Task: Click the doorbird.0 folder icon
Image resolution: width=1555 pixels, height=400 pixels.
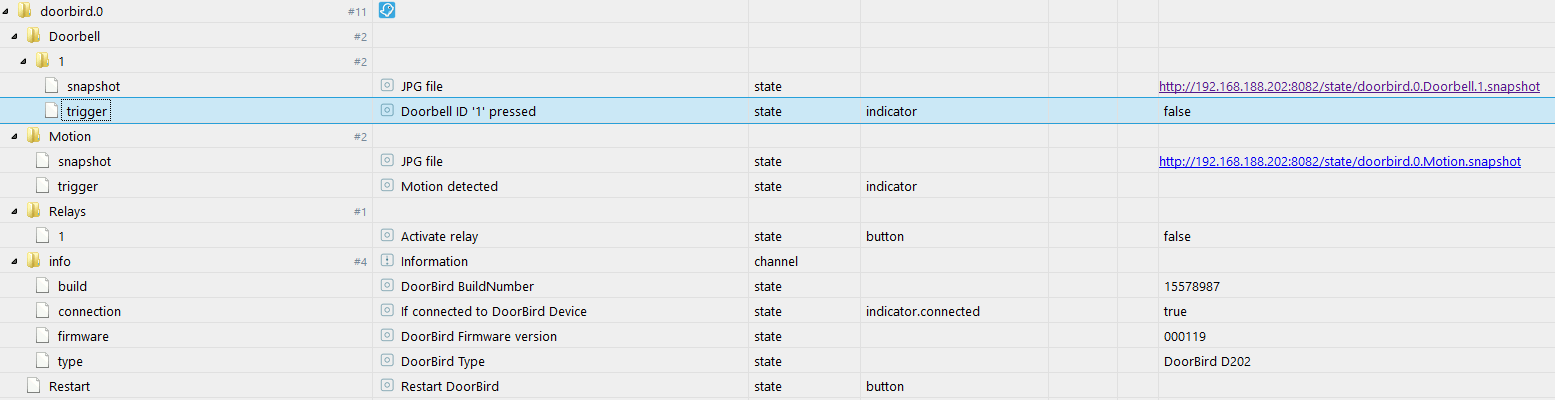Action: pyautogui.click(x=24, y=11)
